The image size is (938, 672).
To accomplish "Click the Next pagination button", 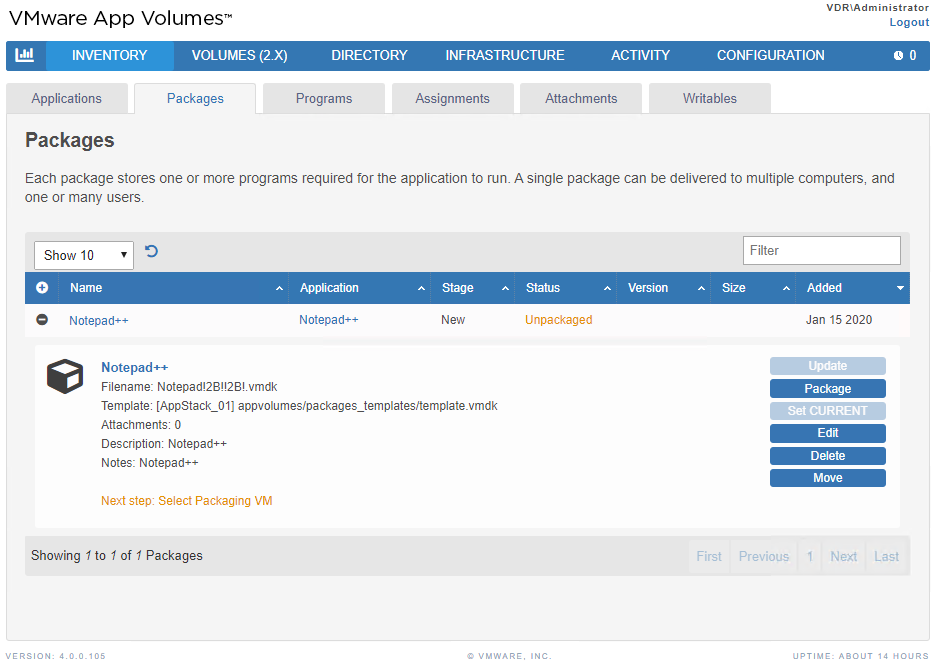I will click(843, 557).
